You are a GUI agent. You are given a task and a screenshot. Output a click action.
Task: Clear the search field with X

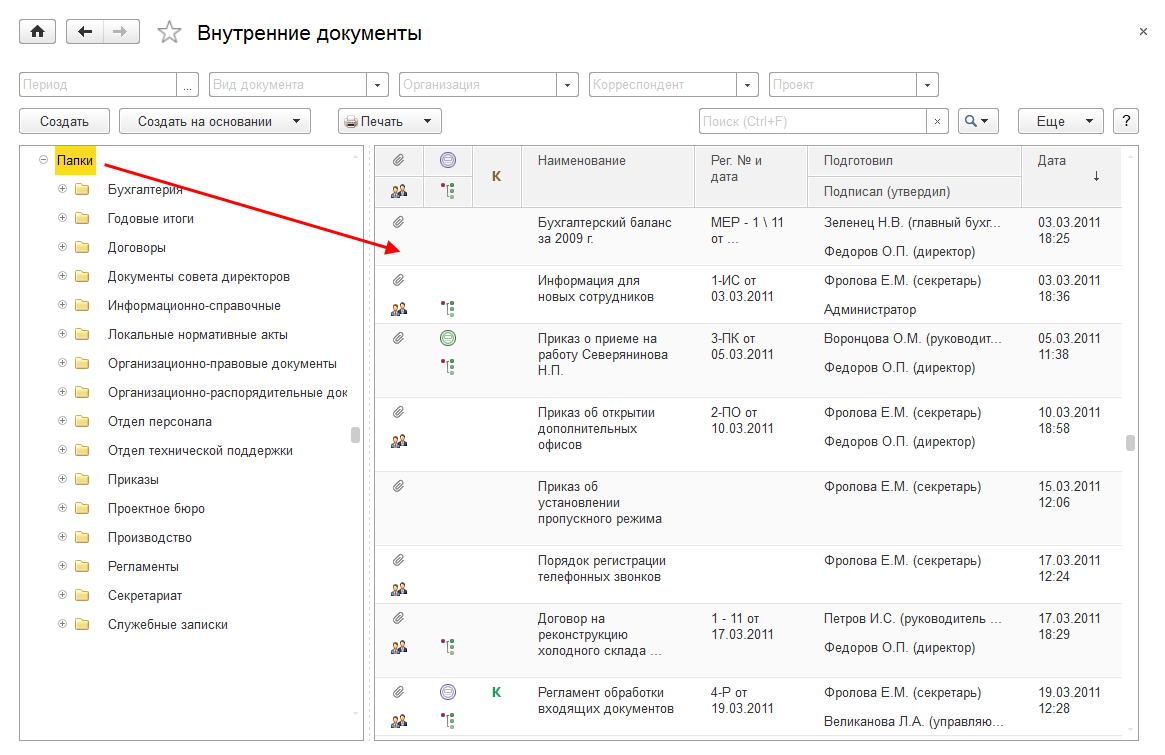[937, 121]
